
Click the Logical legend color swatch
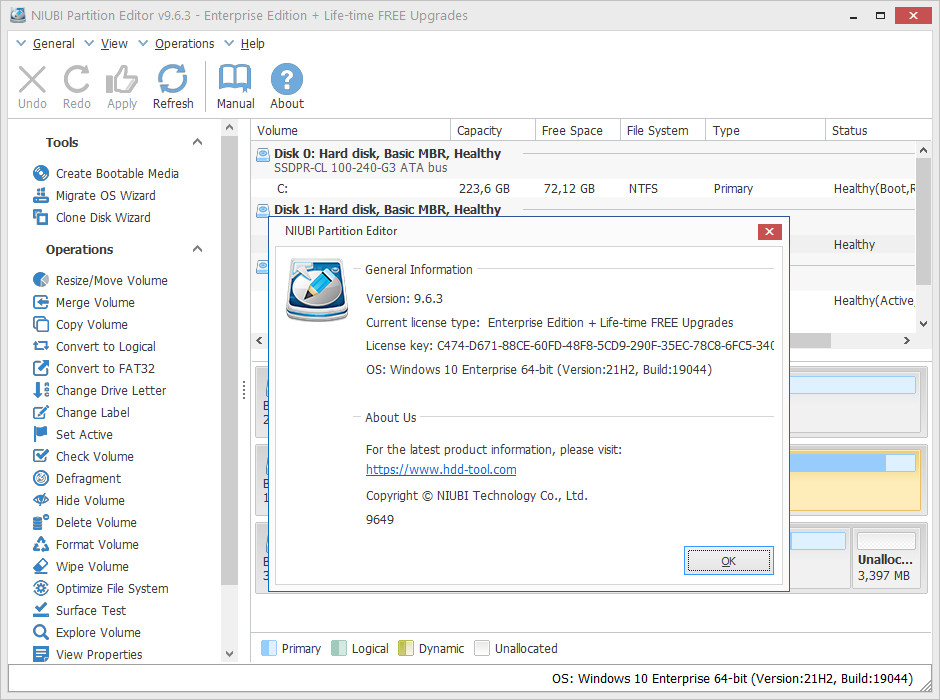coord(339,648)
